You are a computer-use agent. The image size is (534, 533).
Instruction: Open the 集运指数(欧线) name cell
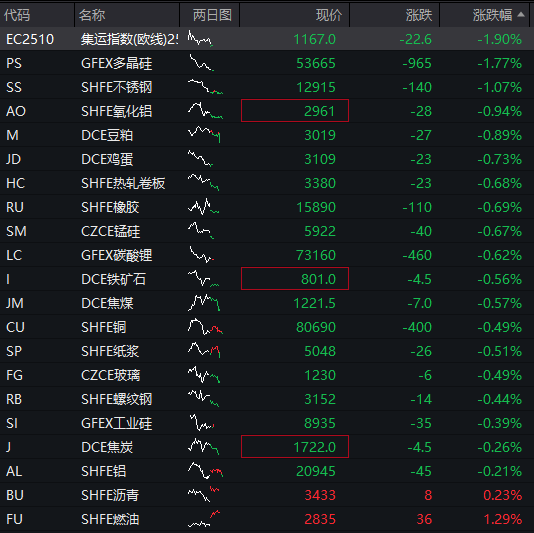point(129,39)
